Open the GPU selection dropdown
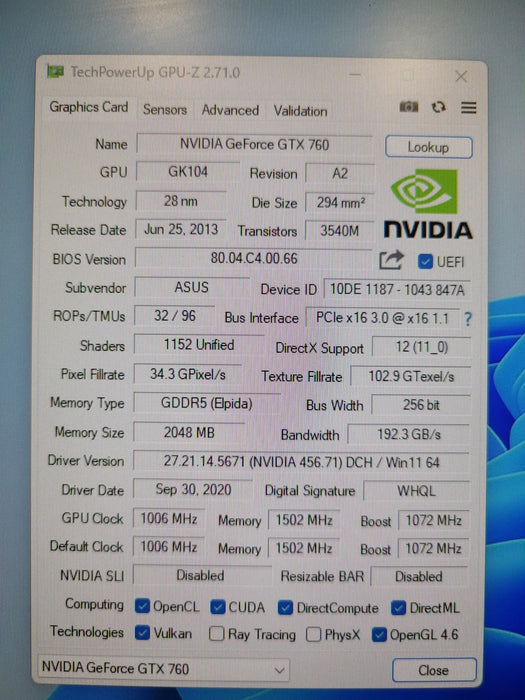 (x=163, y=669)
